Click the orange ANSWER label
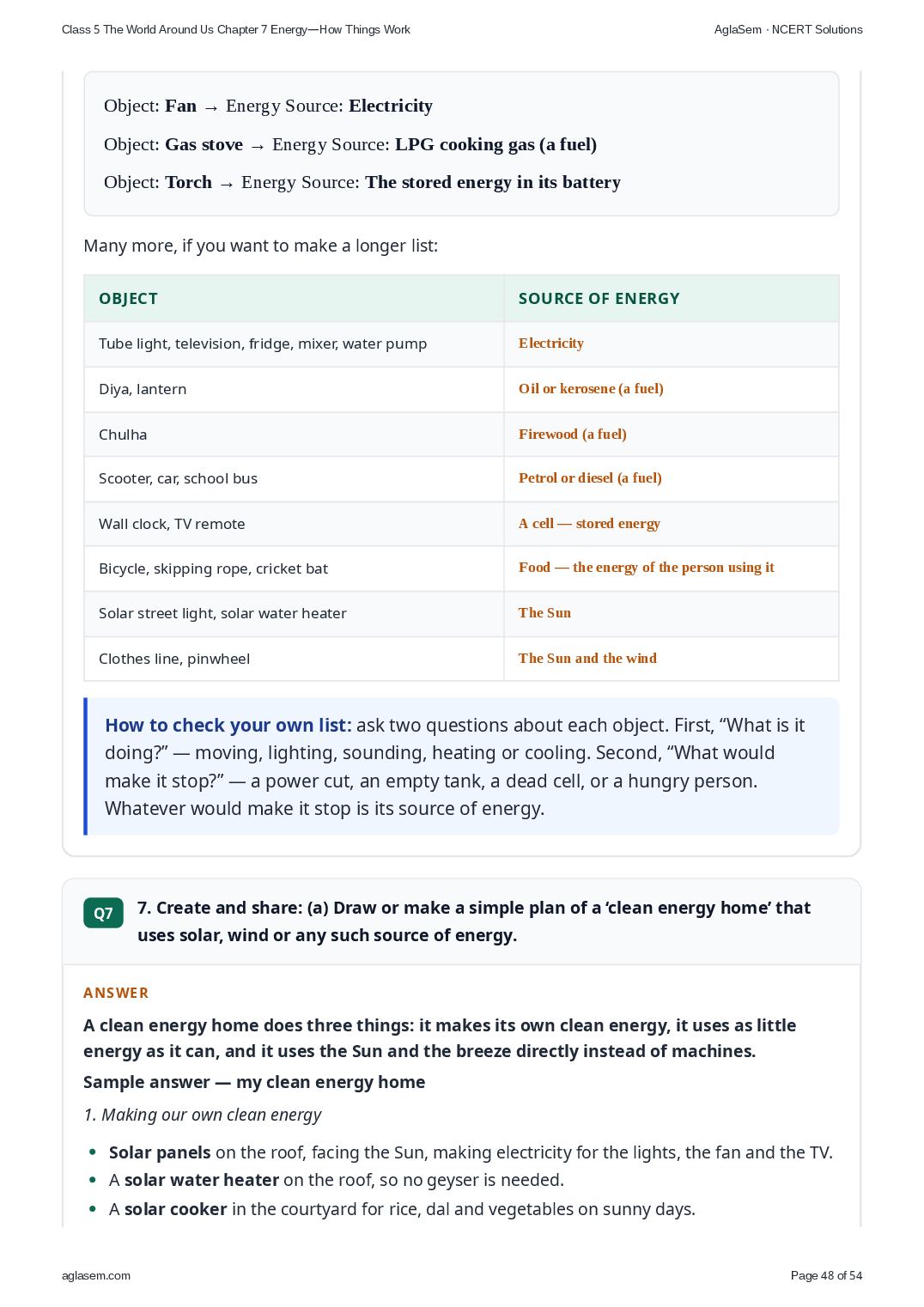This screenshot has width=924, height=1307. pyautogui.click(x=116, y=993)
